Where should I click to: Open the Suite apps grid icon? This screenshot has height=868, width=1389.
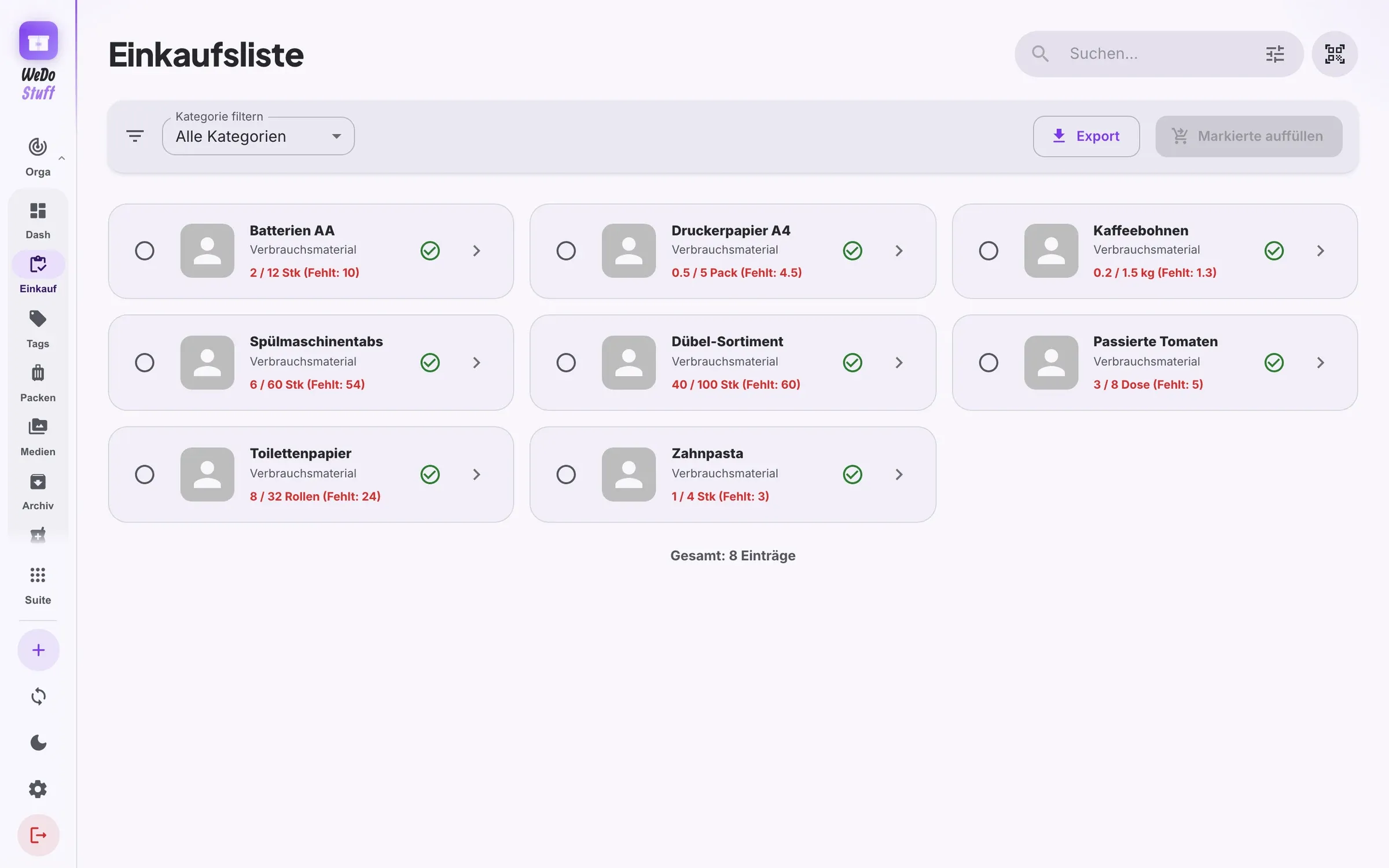point(38,575)
